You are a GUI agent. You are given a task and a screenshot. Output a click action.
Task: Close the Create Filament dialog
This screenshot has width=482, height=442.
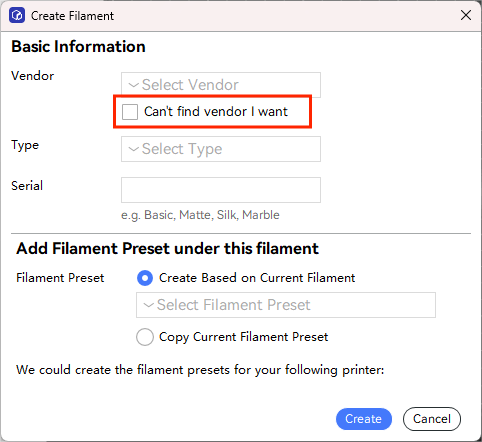466,15
